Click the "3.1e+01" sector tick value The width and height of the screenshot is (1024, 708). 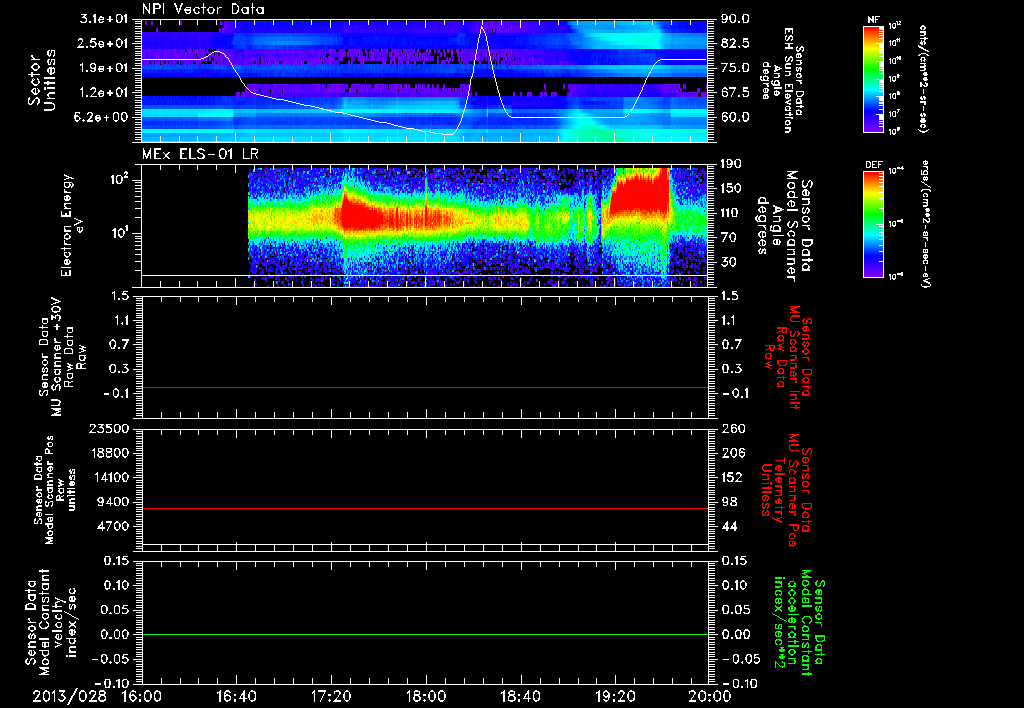coord(104,19)
